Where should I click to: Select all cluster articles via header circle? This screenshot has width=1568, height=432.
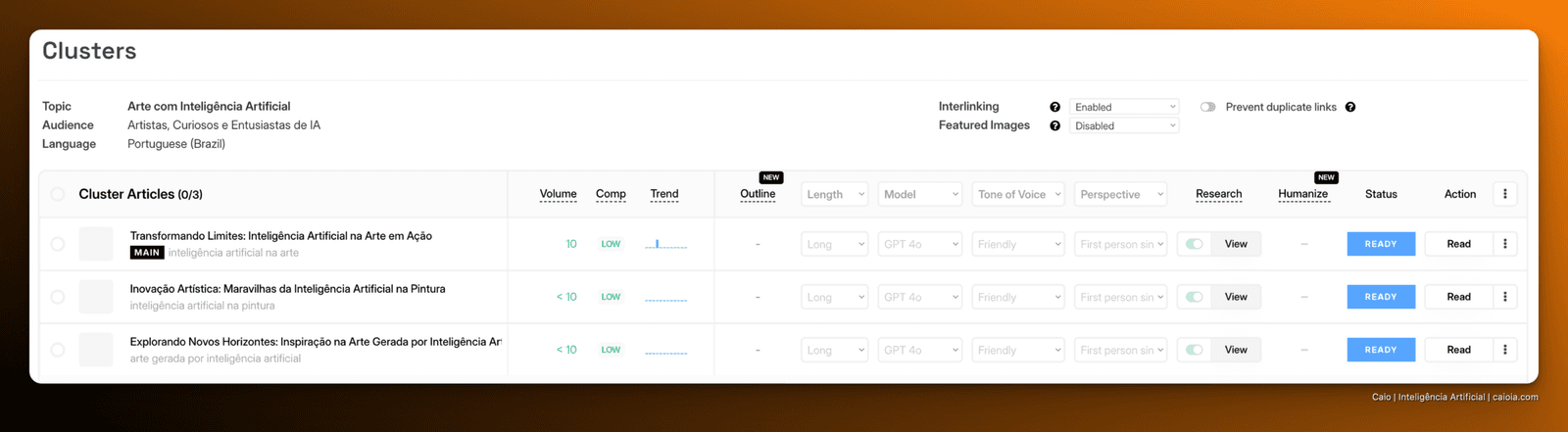pyautogui.click(x=58, y=194)
